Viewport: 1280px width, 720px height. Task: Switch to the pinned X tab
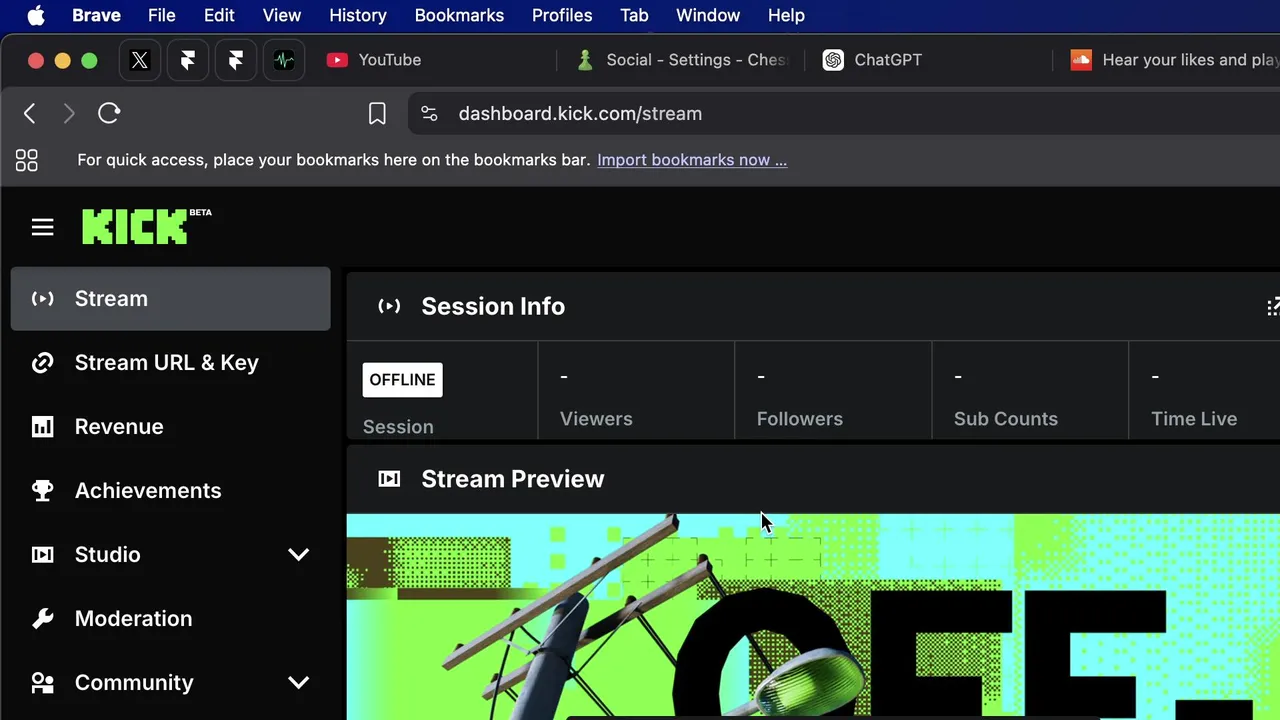pyautogui.click(x=140, y=60)
